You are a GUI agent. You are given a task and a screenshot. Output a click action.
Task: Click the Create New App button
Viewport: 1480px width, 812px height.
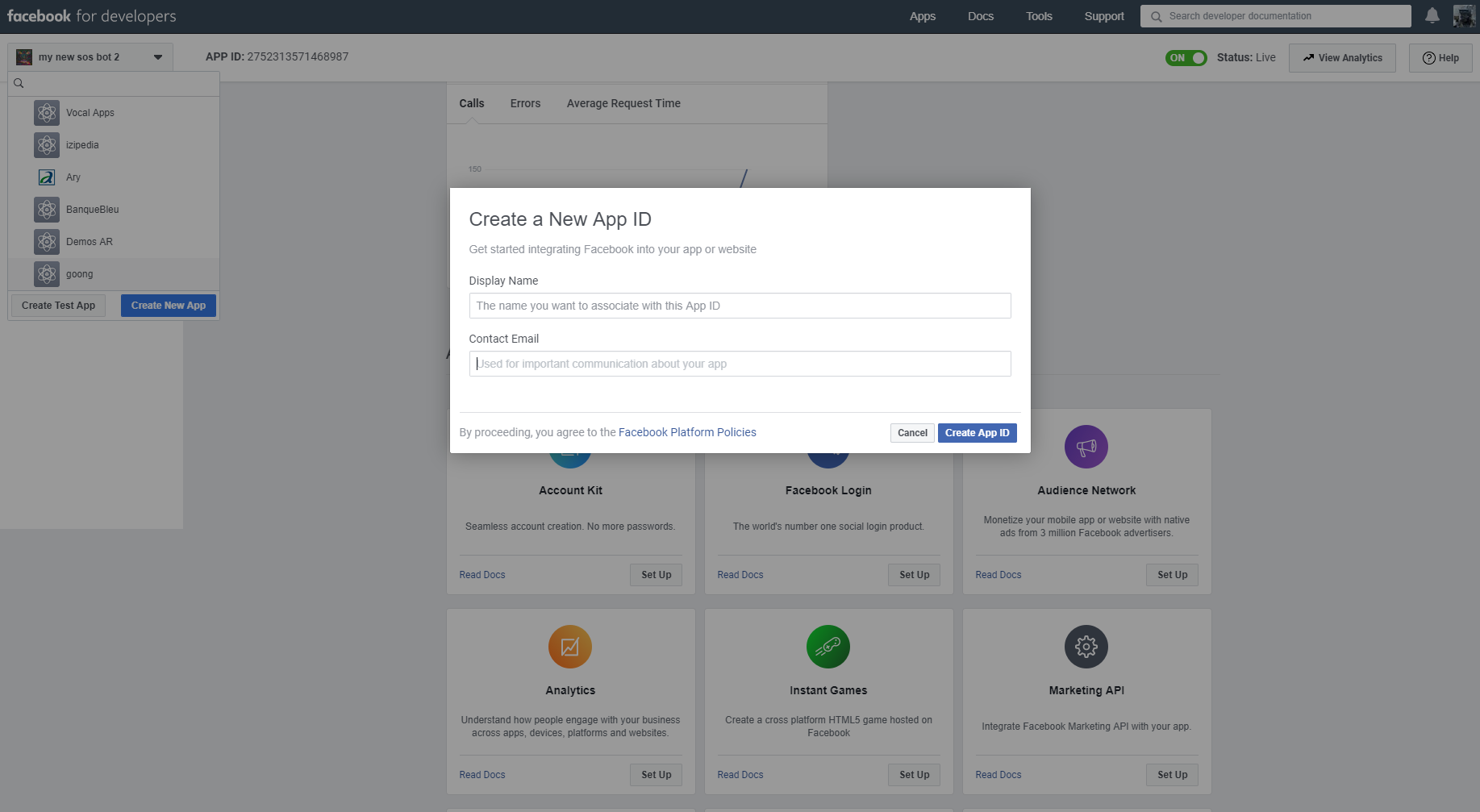(x=169, y=306)
